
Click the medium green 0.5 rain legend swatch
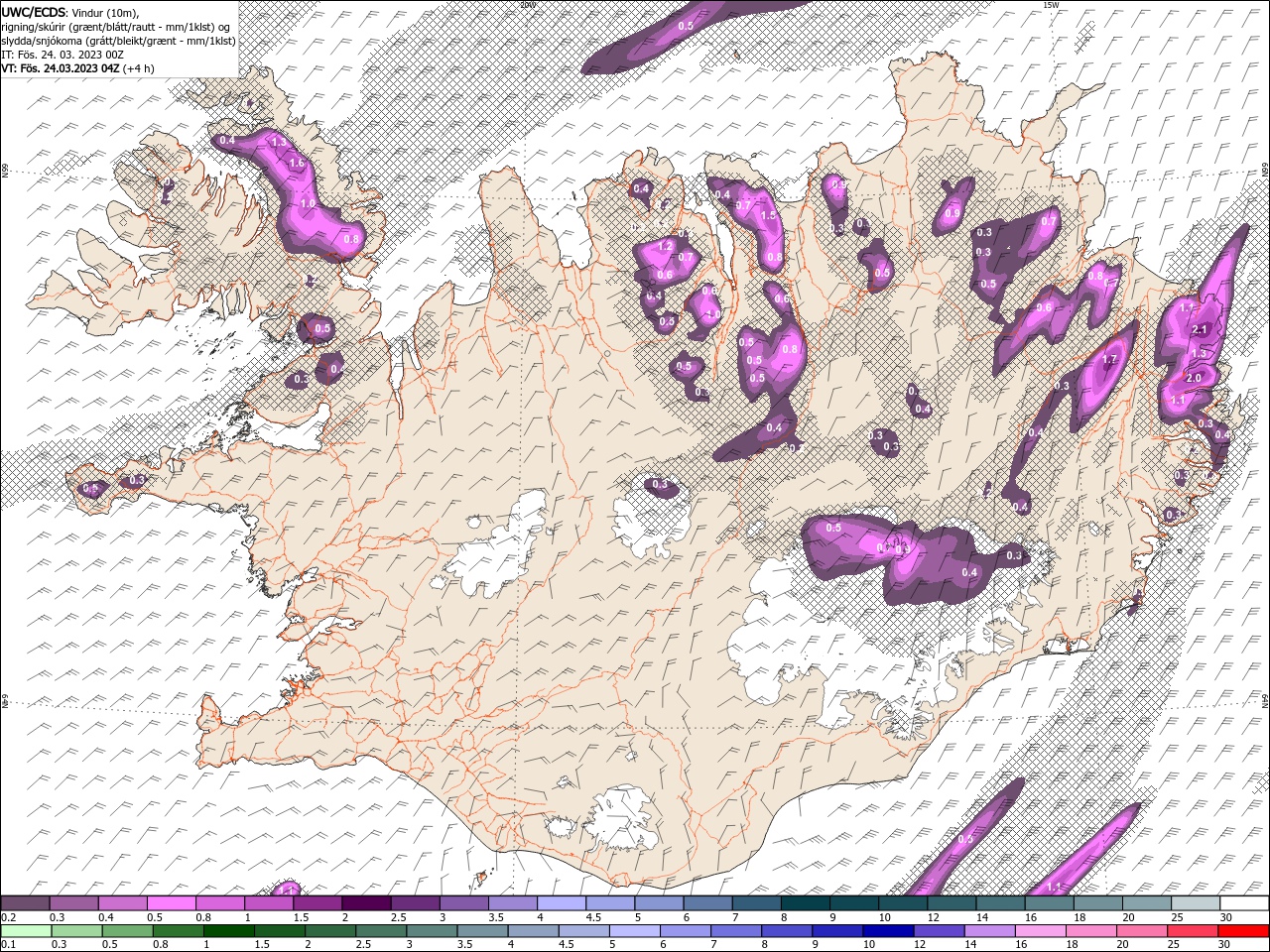pos(127,931)
